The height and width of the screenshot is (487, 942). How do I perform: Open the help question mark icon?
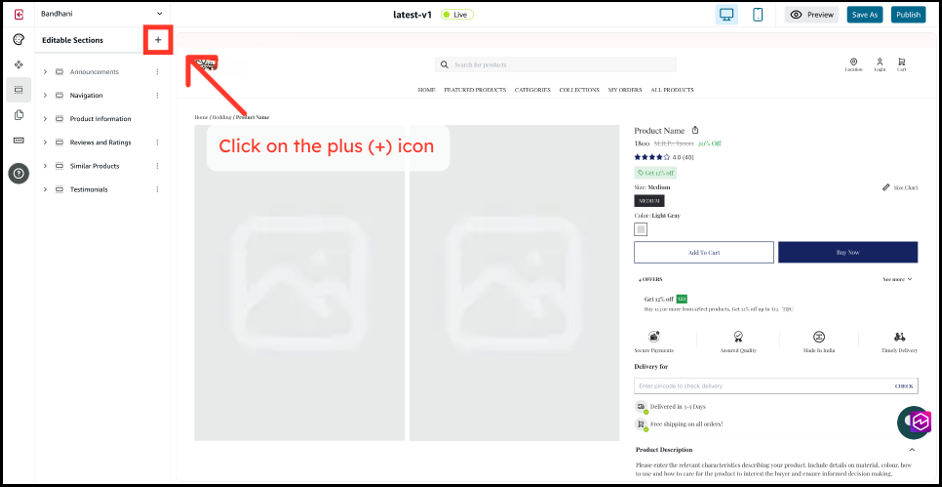(x=18, y=173)
